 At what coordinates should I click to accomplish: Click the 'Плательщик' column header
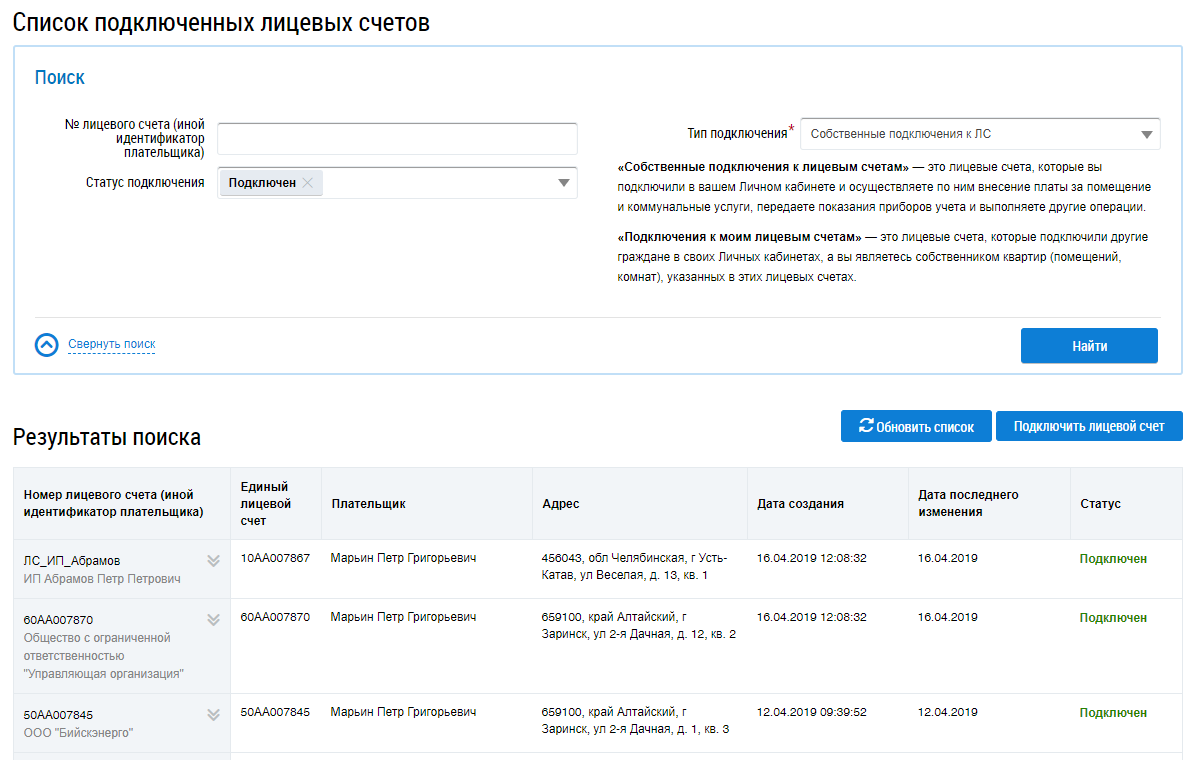click(368, 504)
